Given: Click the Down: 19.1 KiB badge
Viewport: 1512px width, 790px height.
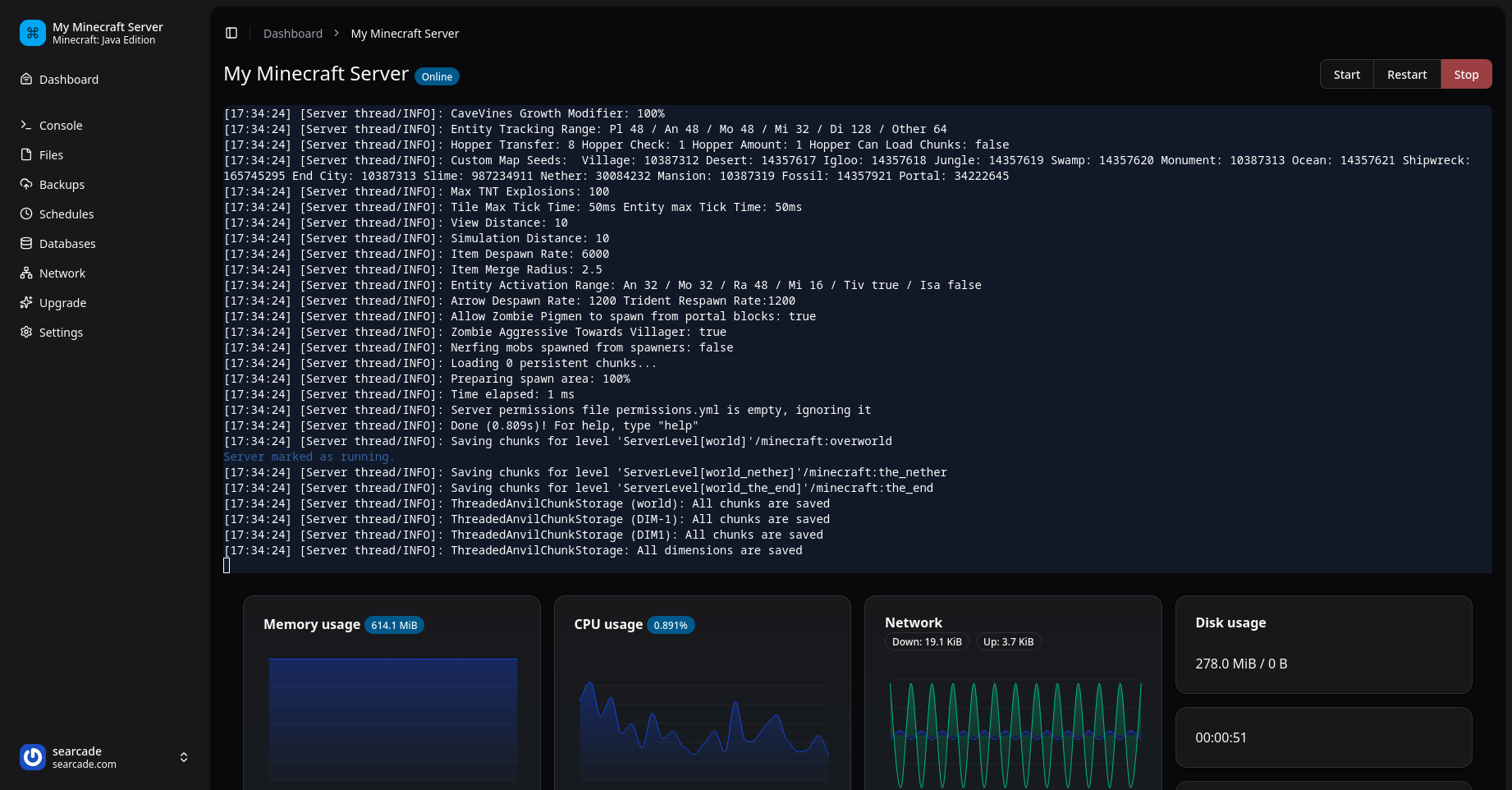Looking at the screenshot, I should 927,642.
